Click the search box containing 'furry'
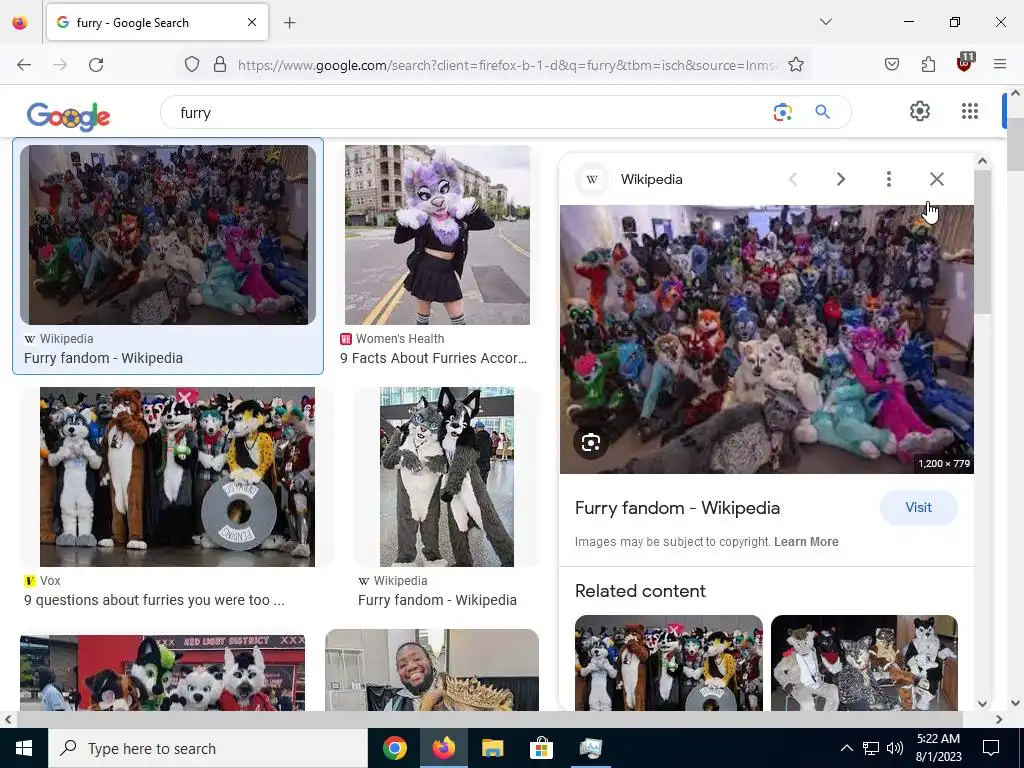This screenshot has height=768, width=1024. tap(470, 112)
